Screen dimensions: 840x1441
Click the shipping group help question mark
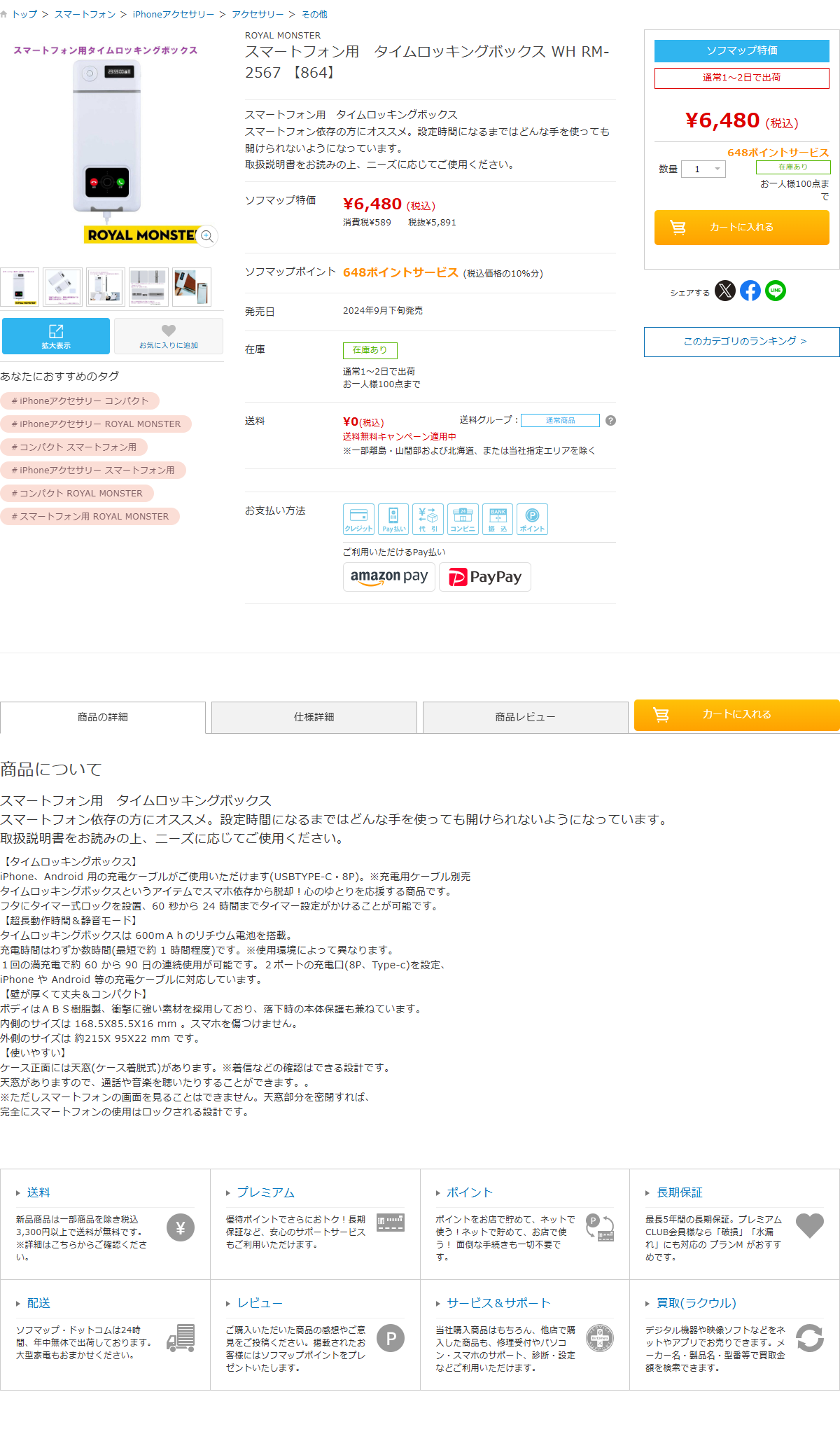610,421
